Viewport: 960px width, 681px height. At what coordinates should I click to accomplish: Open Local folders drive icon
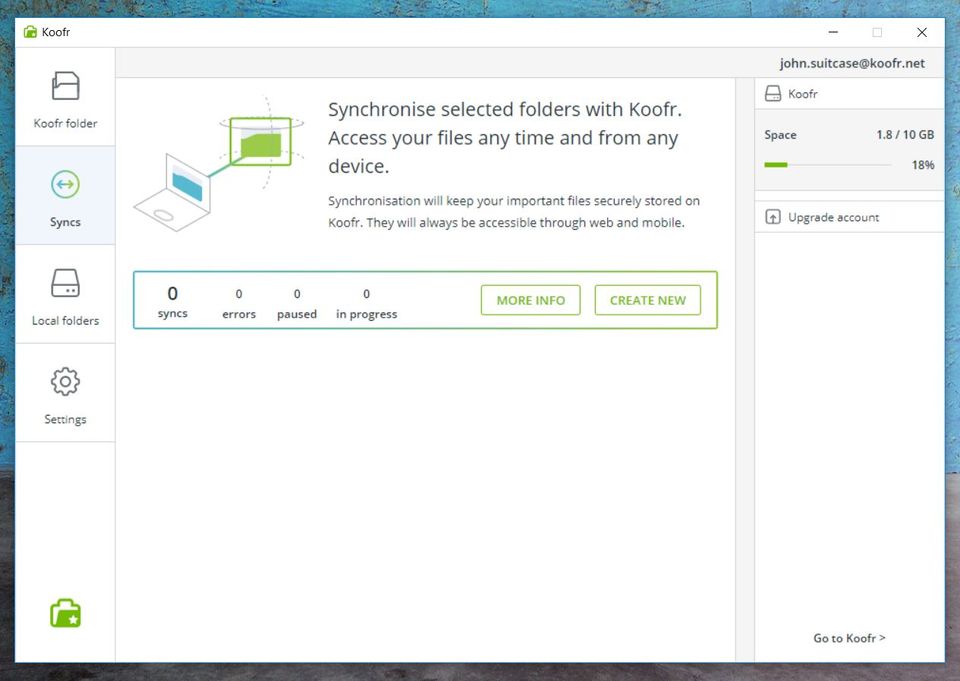click(x=66, y=283)
